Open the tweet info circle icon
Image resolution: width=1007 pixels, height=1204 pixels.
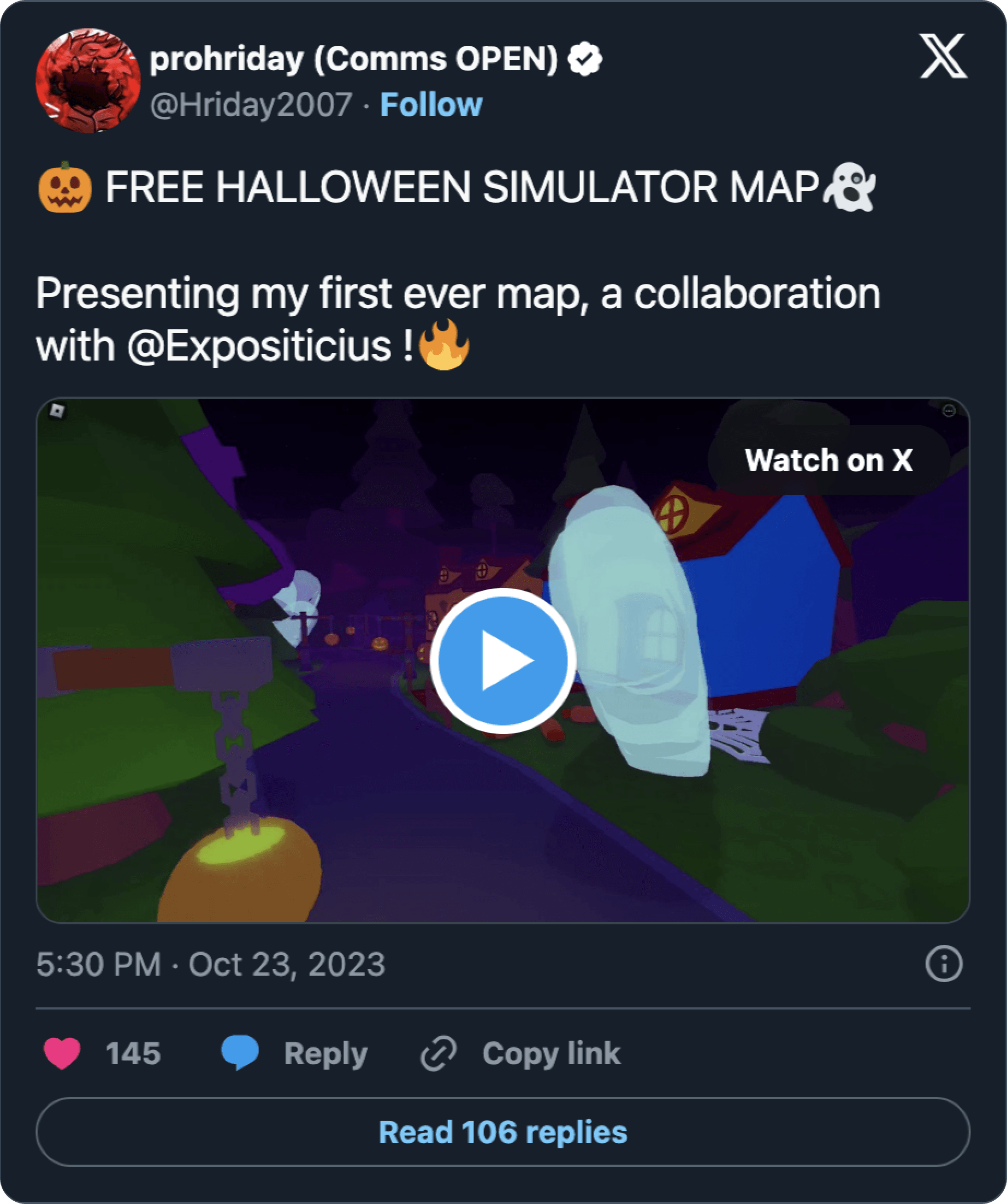pos(944,964)
